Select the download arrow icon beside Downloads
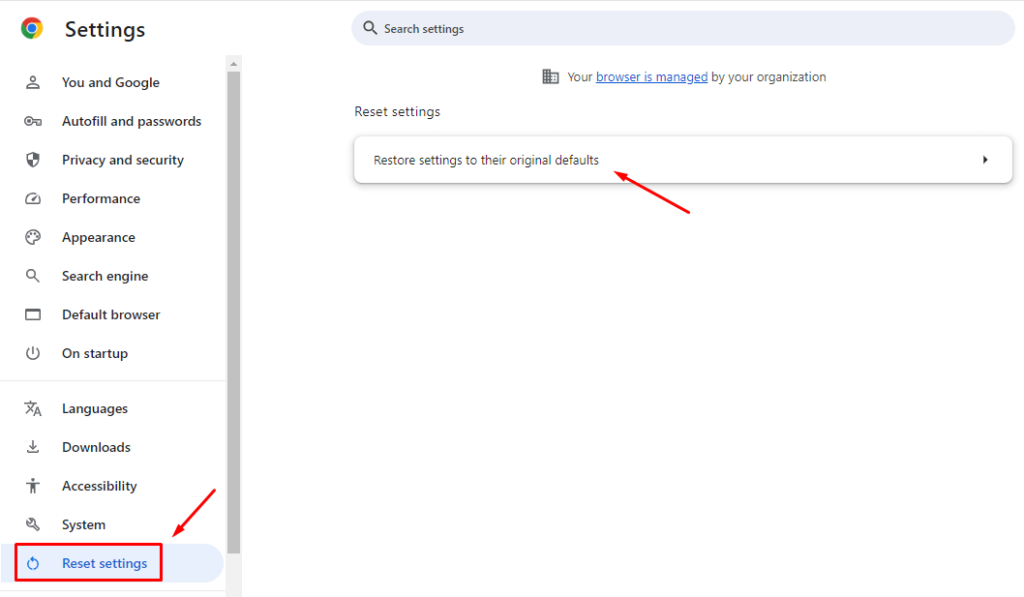 pyautogui.click(x=33, y=447)
